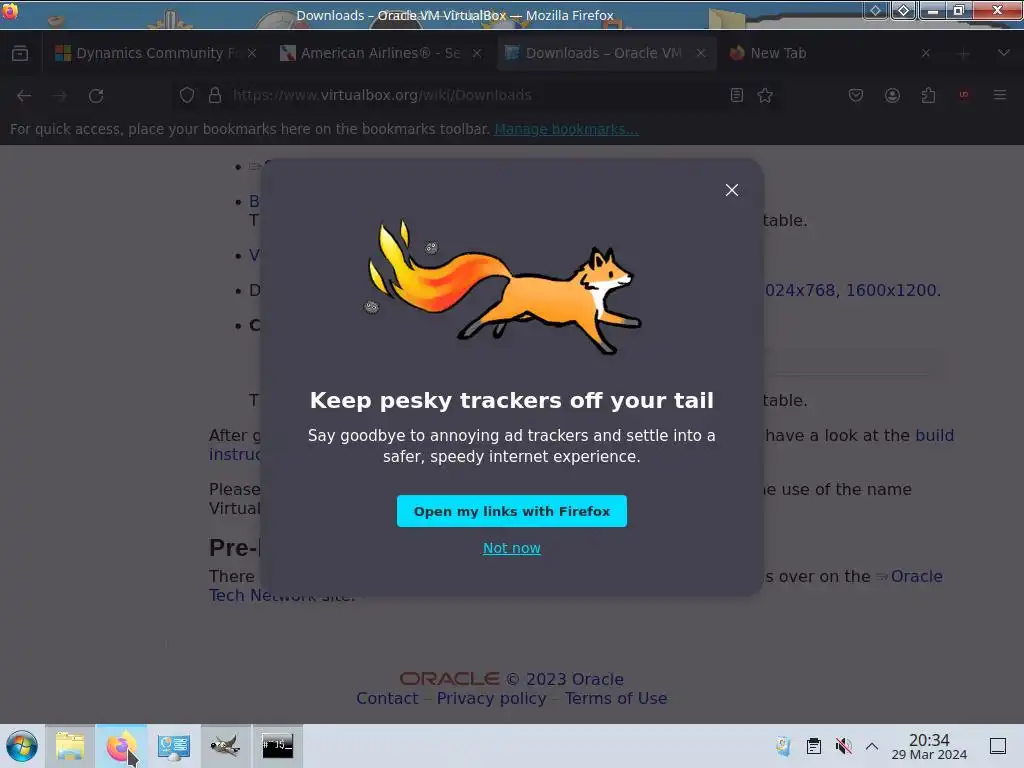Close the American Airlines tab
This screenshot has height=768, width=1024.
477,53
